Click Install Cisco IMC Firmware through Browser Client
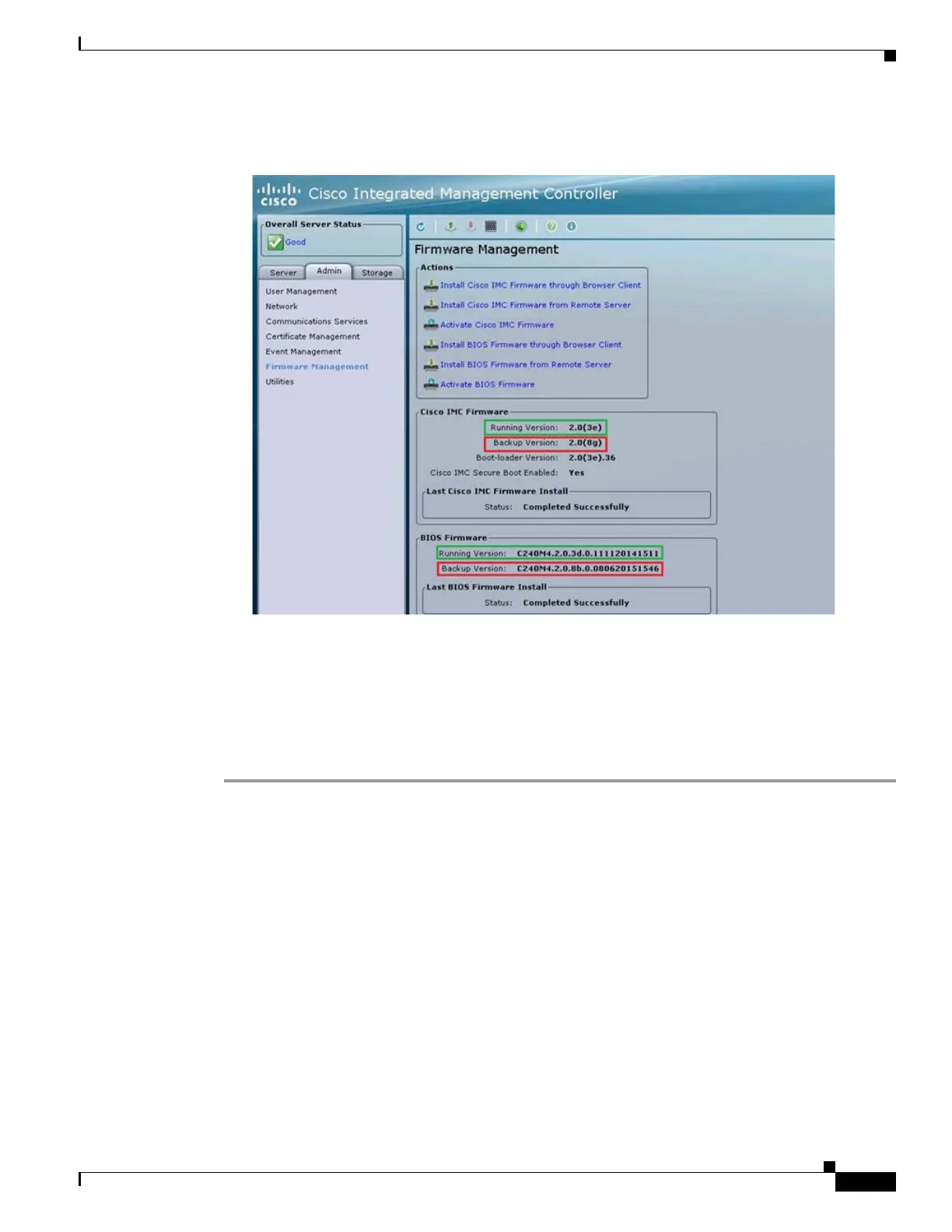The height and width of the screenshot is (1232, 952). 541,285
